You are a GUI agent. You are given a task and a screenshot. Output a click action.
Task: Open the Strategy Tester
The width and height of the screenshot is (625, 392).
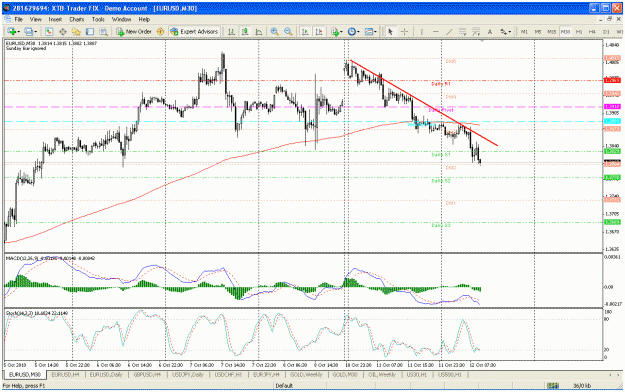[x=103, y=32]
